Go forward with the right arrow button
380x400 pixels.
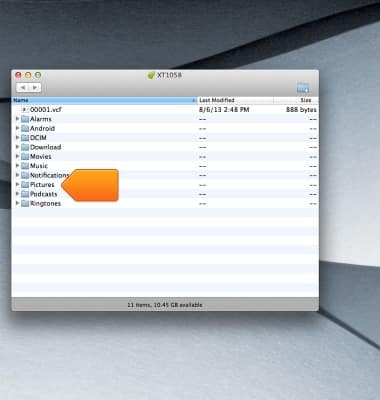click(x=35, y=88)
